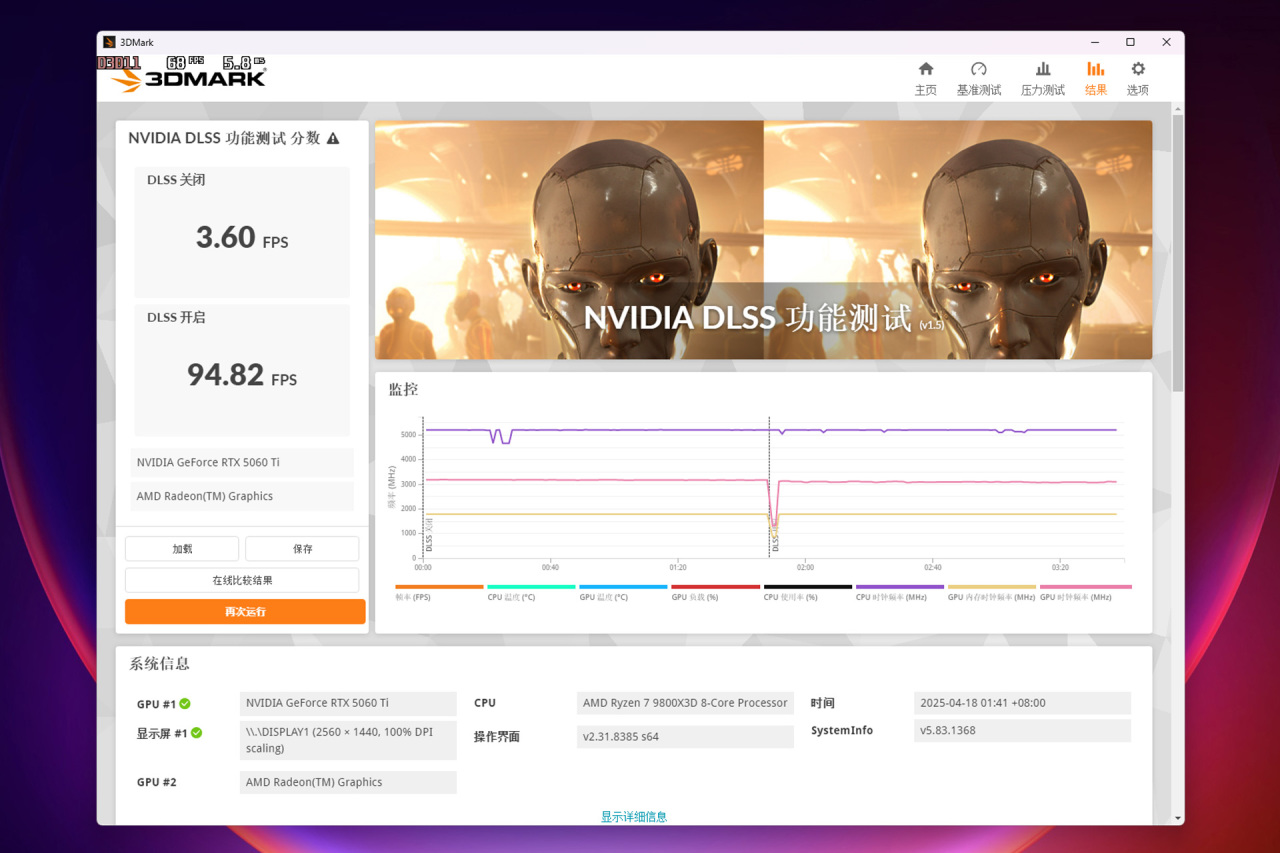Click the 保存 save button

pyautogui.click(x=302, y=549)
